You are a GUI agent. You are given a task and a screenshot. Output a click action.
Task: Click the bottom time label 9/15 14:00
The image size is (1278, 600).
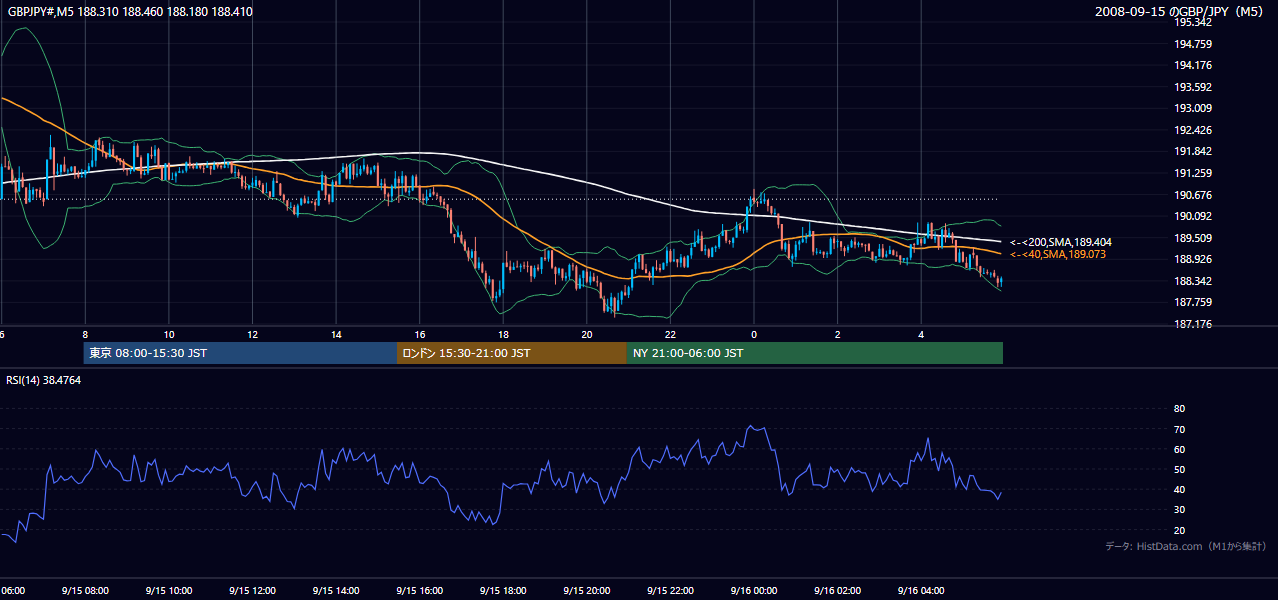336,591
